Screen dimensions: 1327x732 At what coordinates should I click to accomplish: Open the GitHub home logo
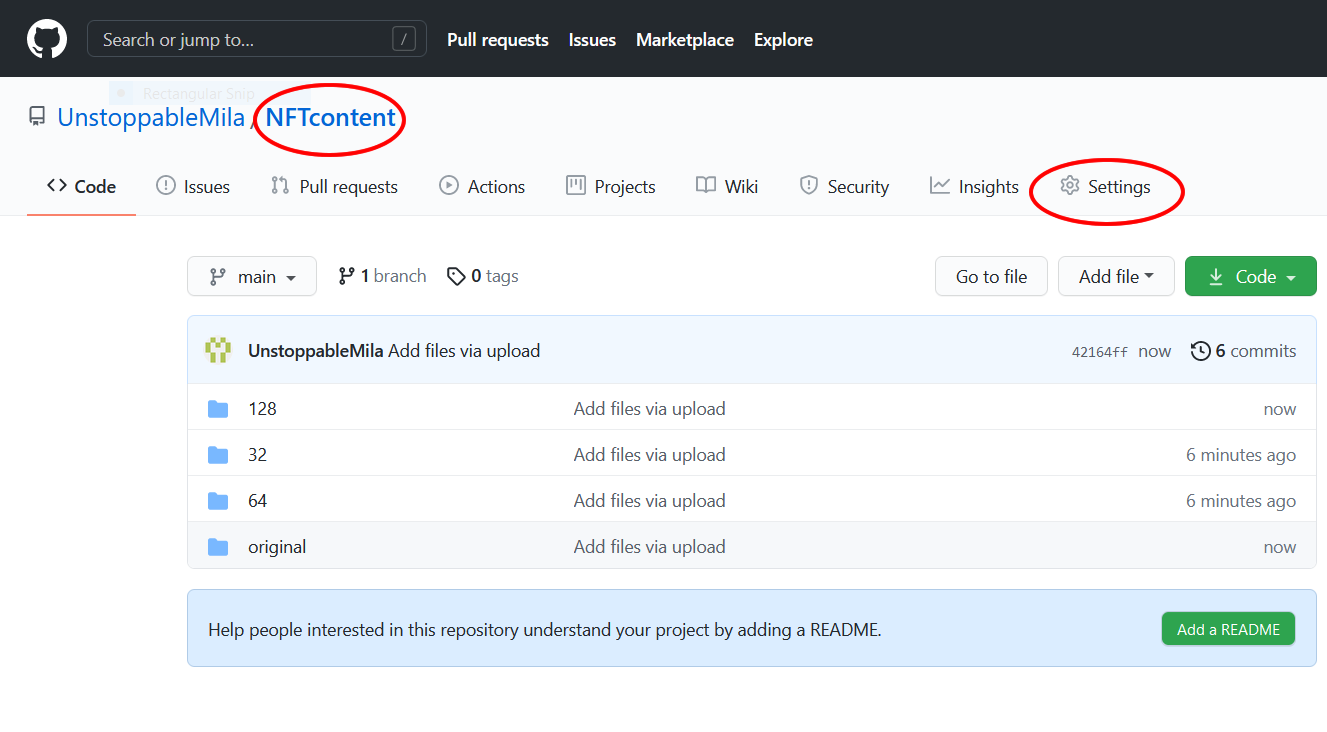coord(47,39)
